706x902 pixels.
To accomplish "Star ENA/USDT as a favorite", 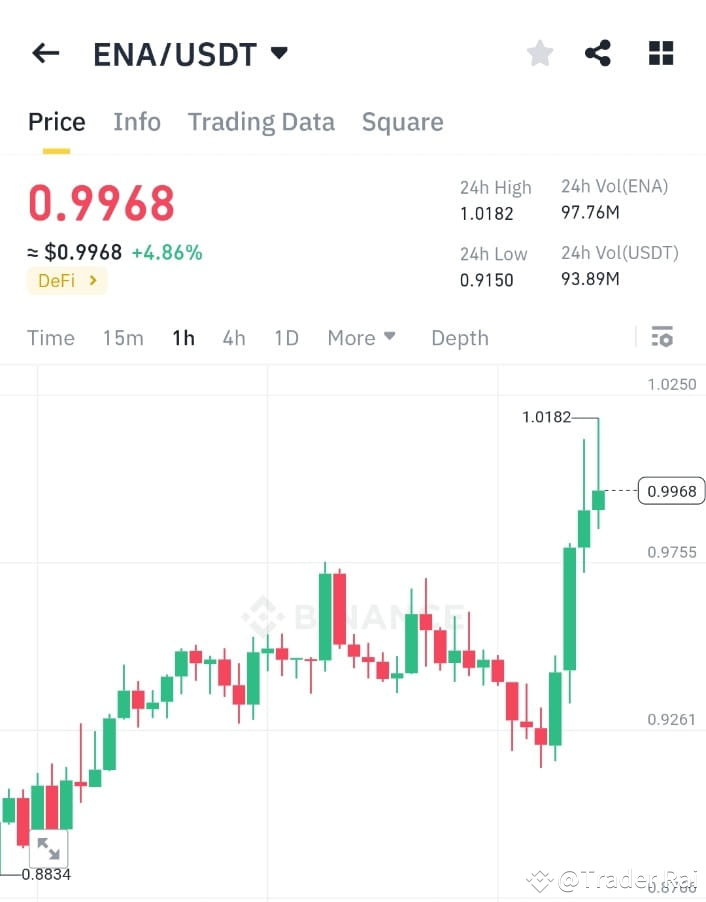I will (539, 53).
